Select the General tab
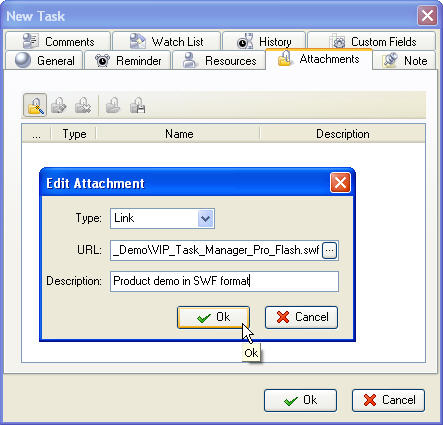 44,61
